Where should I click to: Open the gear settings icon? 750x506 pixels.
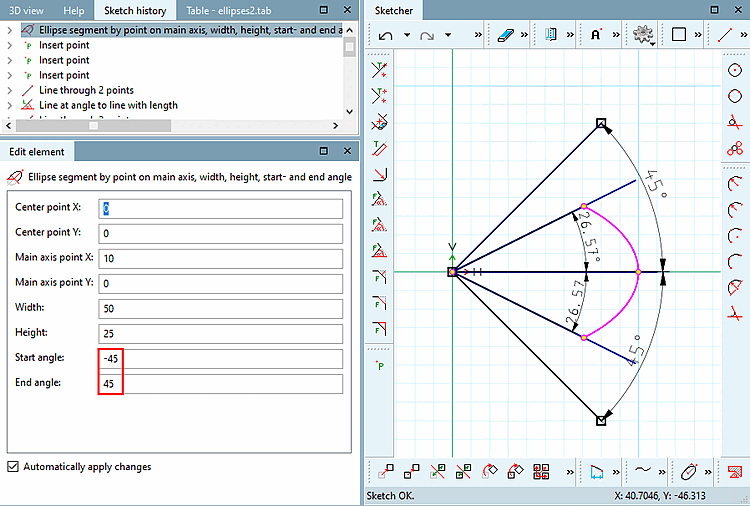pos(642,35)
